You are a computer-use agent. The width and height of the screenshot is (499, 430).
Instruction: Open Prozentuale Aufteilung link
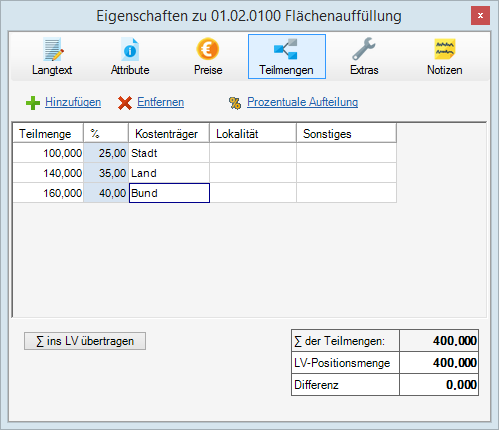tap(302, 102)
